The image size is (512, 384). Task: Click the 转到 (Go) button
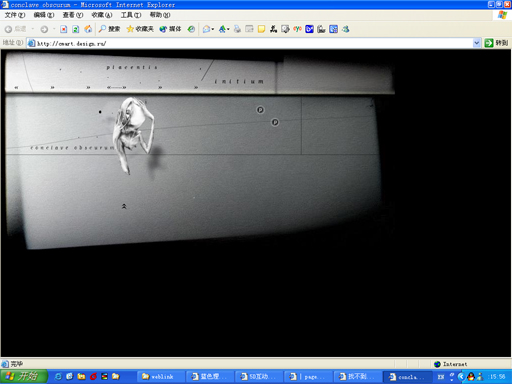point(496,43)
